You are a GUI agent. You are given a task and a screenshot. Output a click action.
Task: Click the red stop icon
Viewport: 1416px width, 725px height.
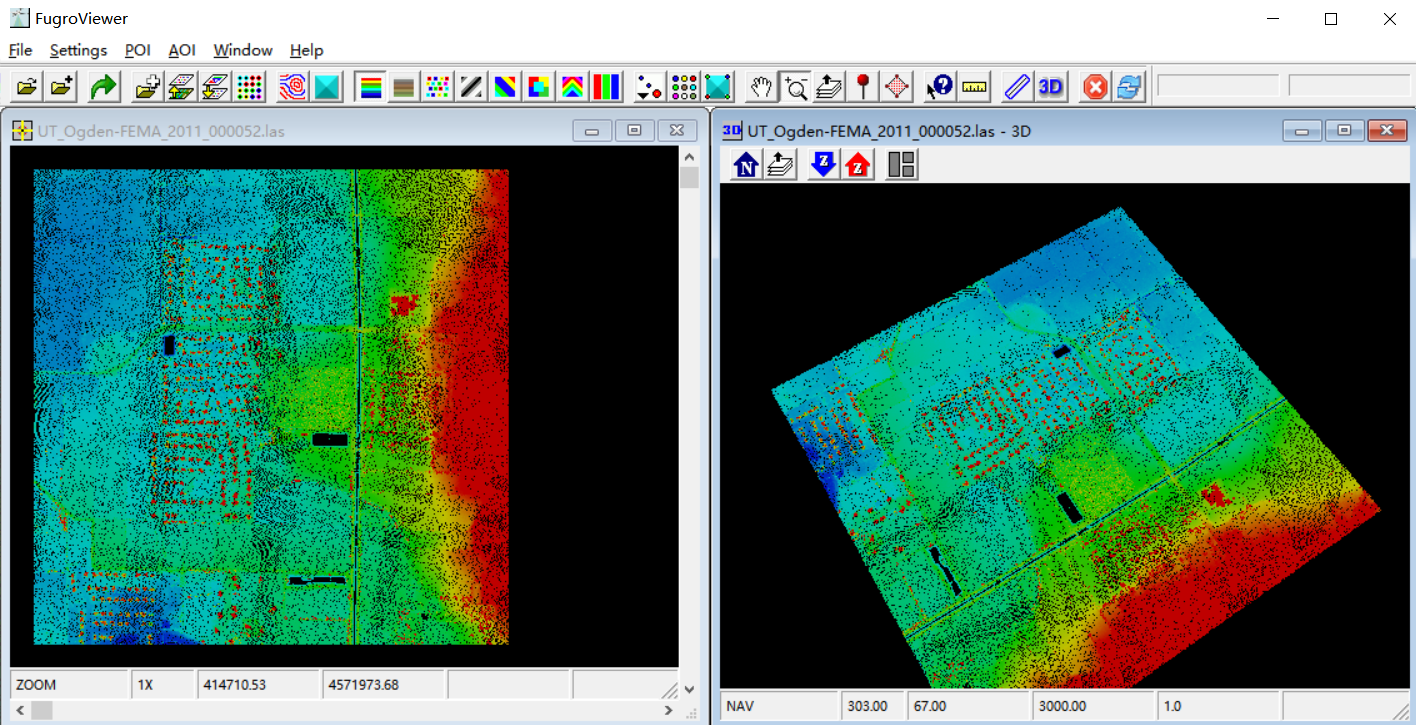point(1095,87)
